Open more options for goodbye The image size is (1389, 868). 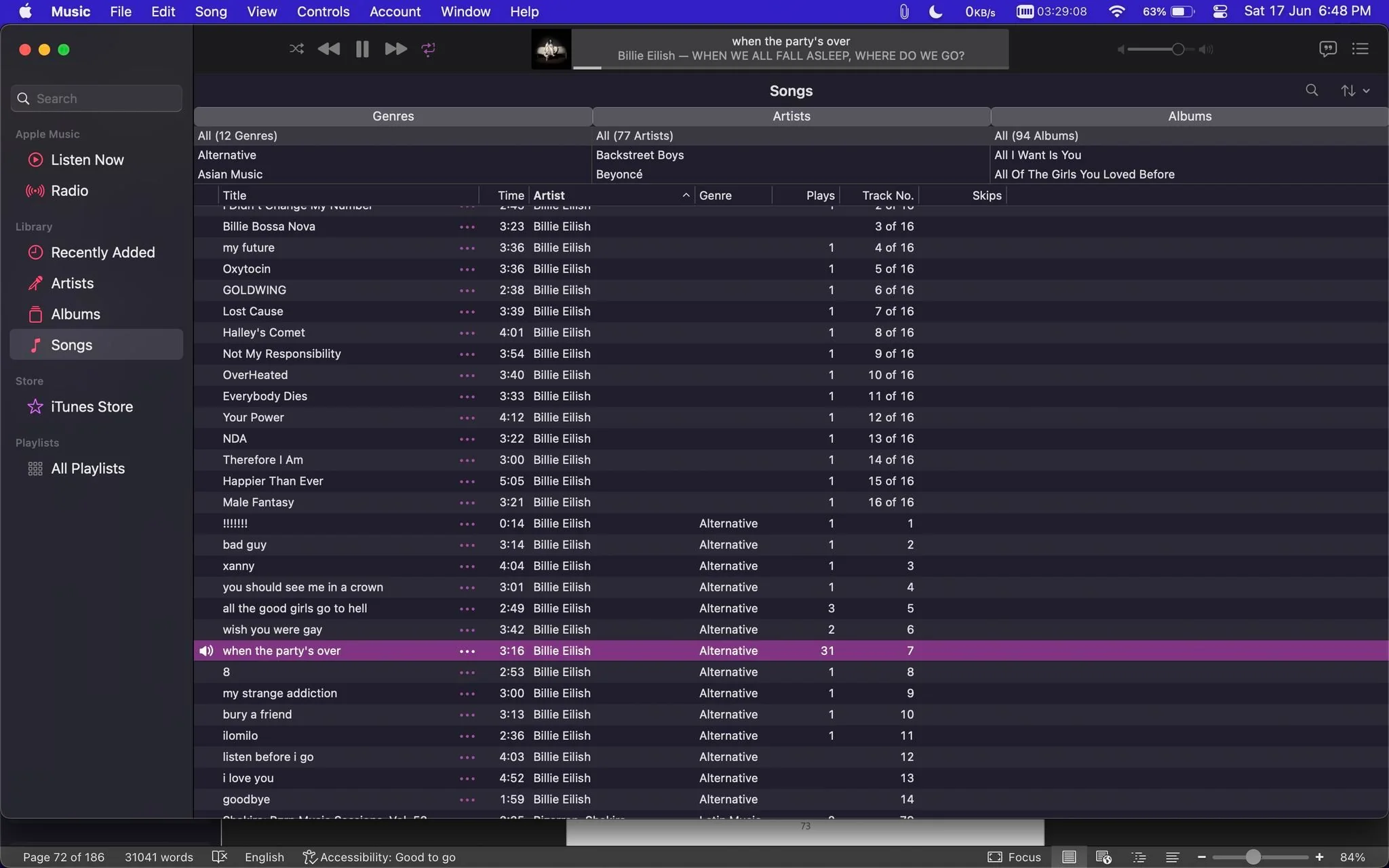pyautogui.click(x=467, y=800)
